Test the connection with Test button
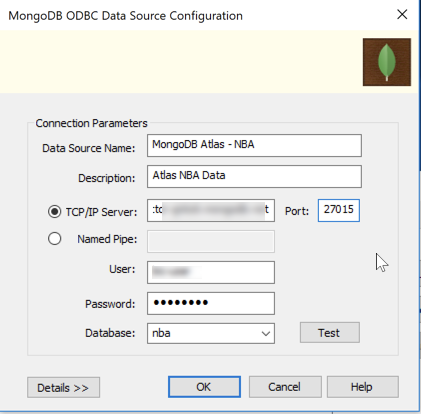 [x=330, y=332]
